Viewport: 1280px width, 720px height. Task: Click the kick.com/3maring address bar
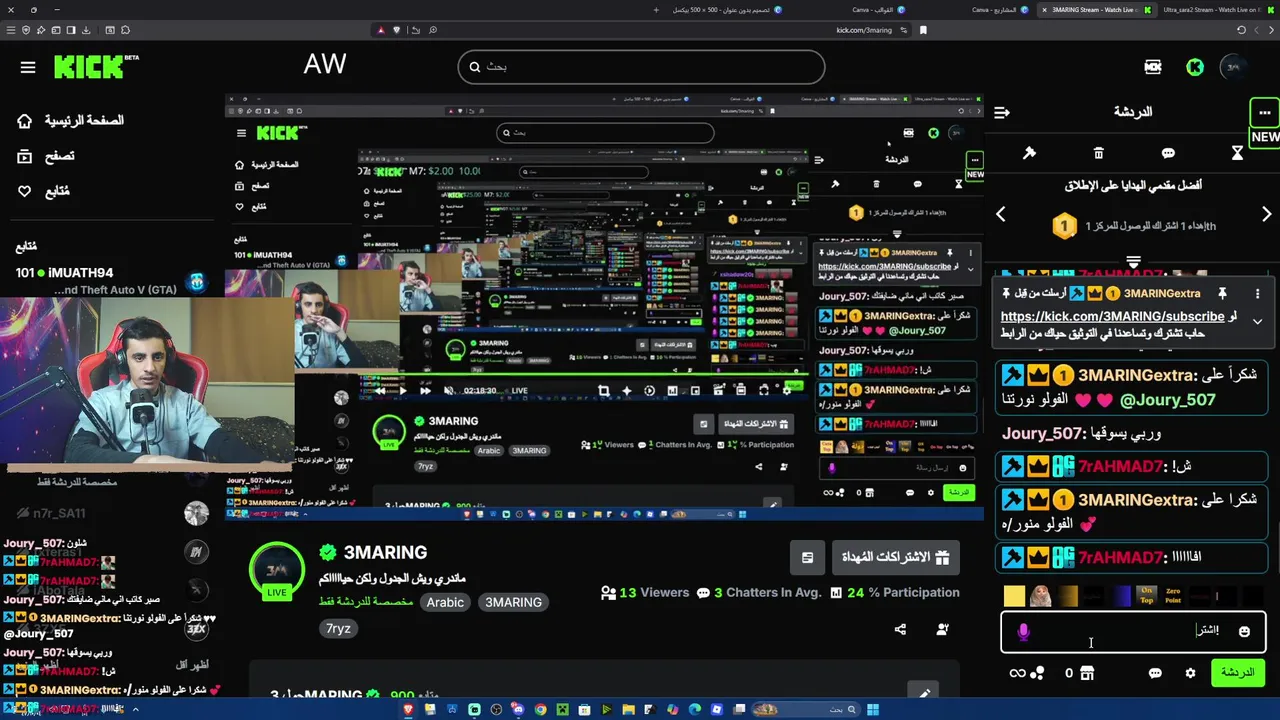point(864,30)
